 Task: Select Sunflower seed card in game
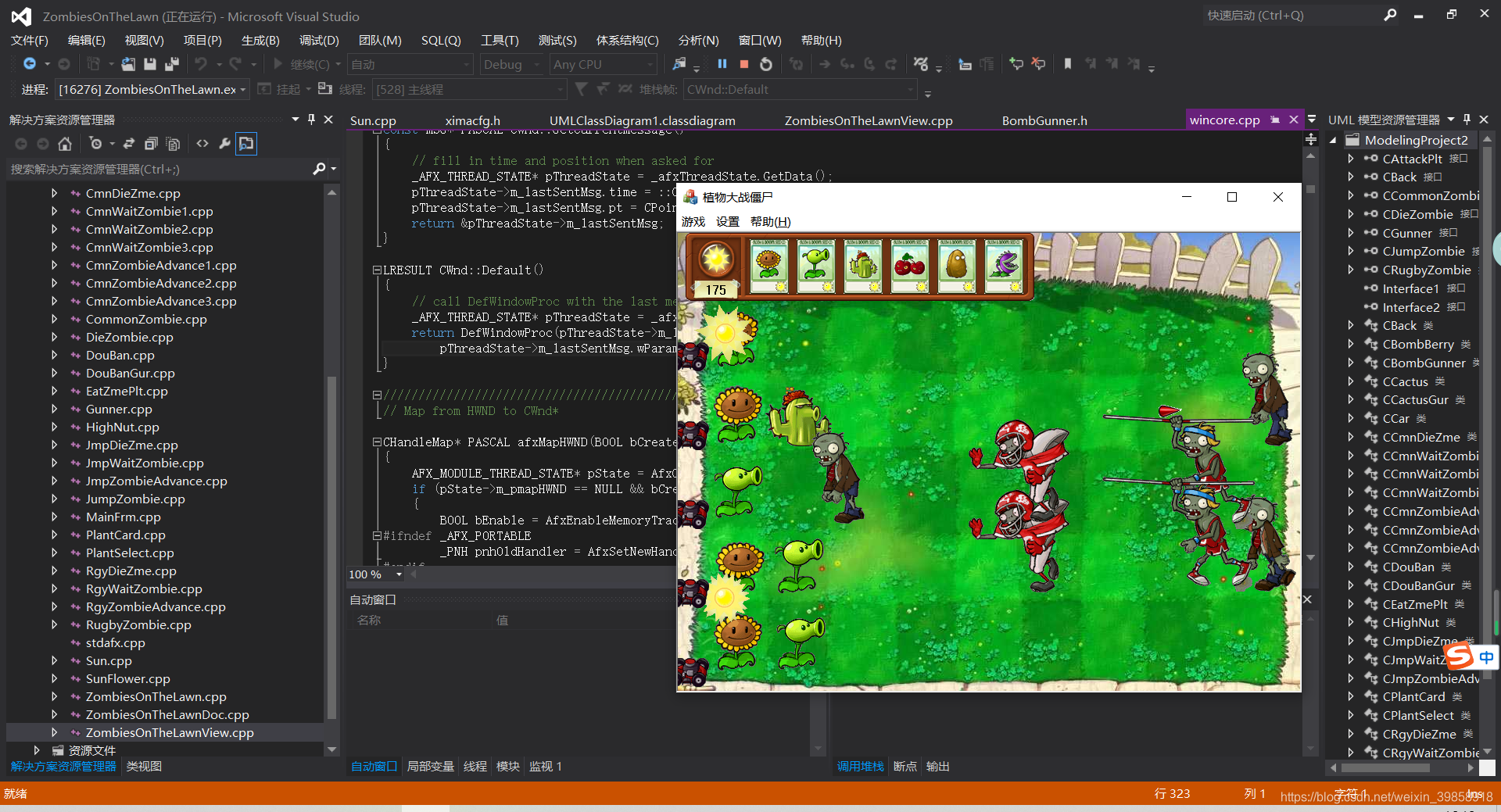(x=769, y=266)
